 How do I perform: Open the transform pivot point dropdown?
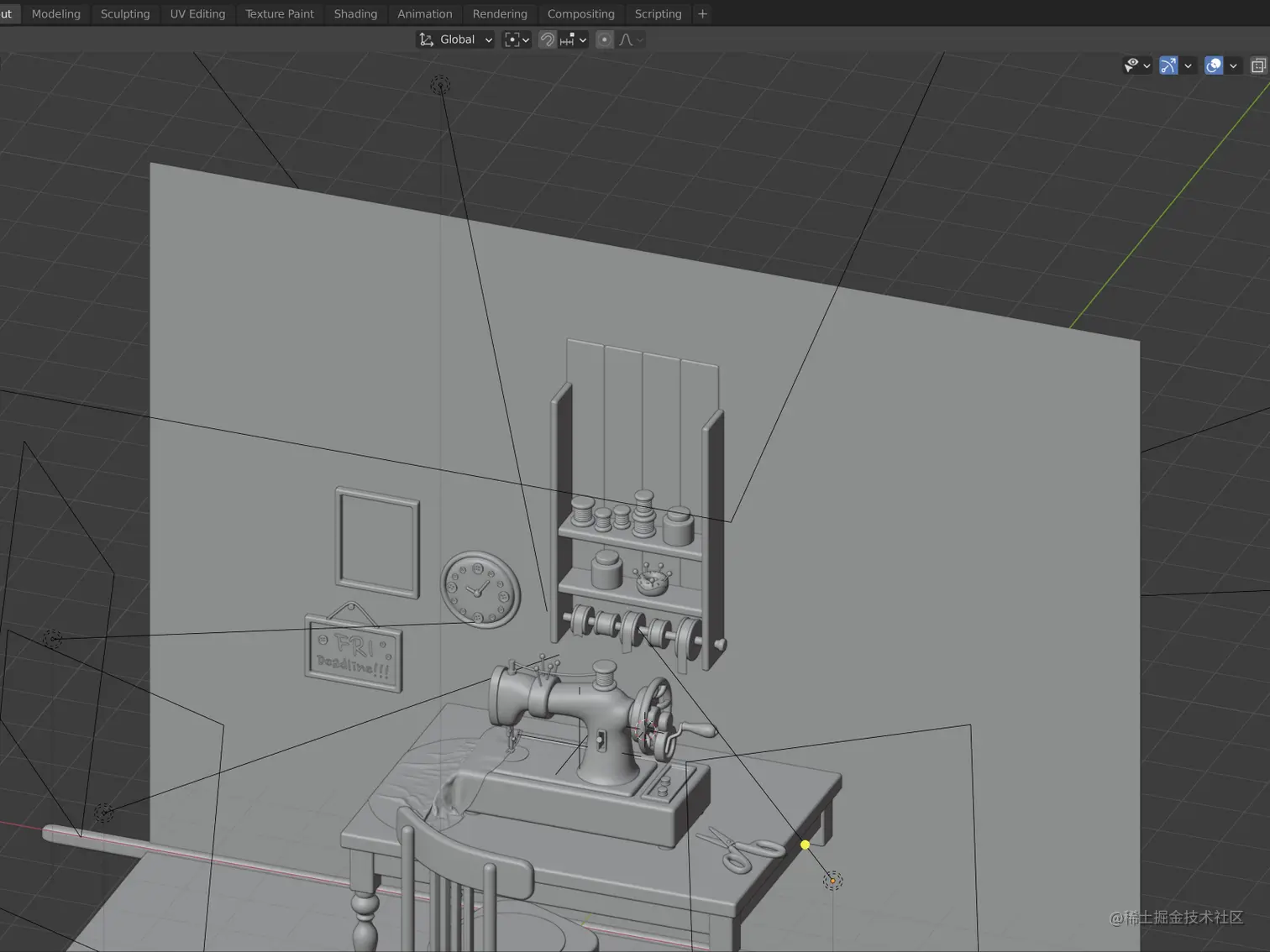(517, 39)
